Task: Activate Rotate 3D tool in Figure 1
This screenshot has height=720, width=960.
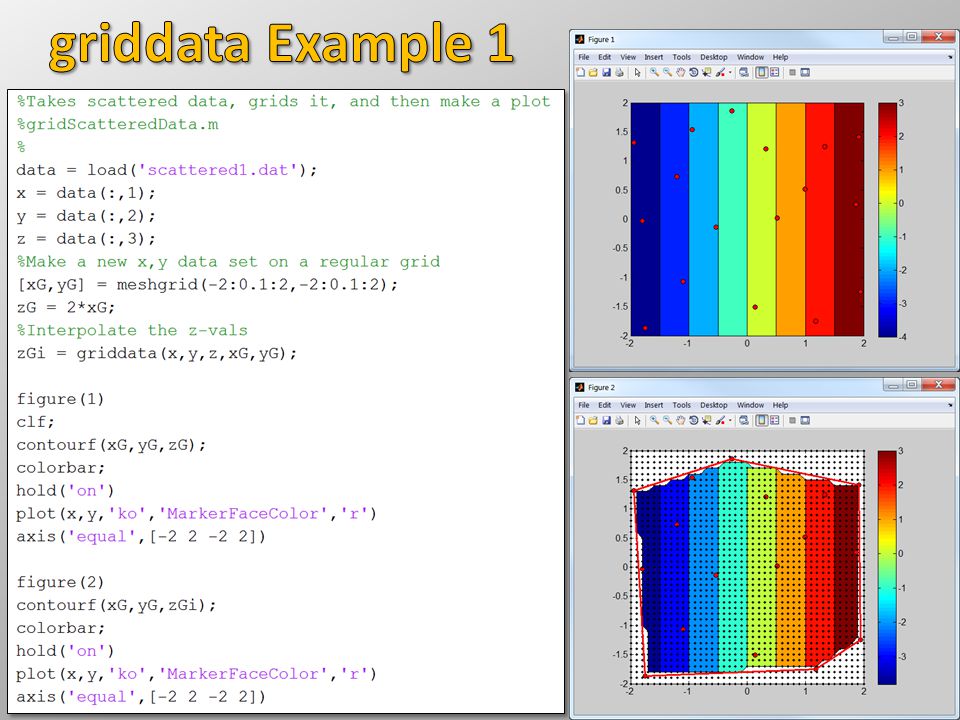Action: tap(694, 72)
